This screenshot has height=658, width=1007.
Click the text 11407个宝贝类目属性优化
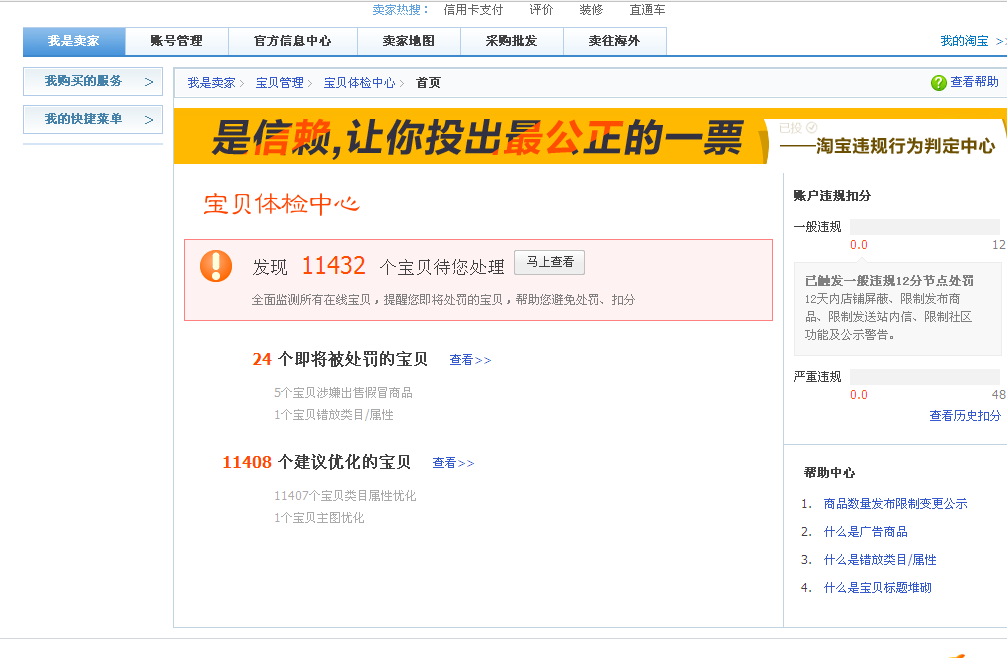345,496
